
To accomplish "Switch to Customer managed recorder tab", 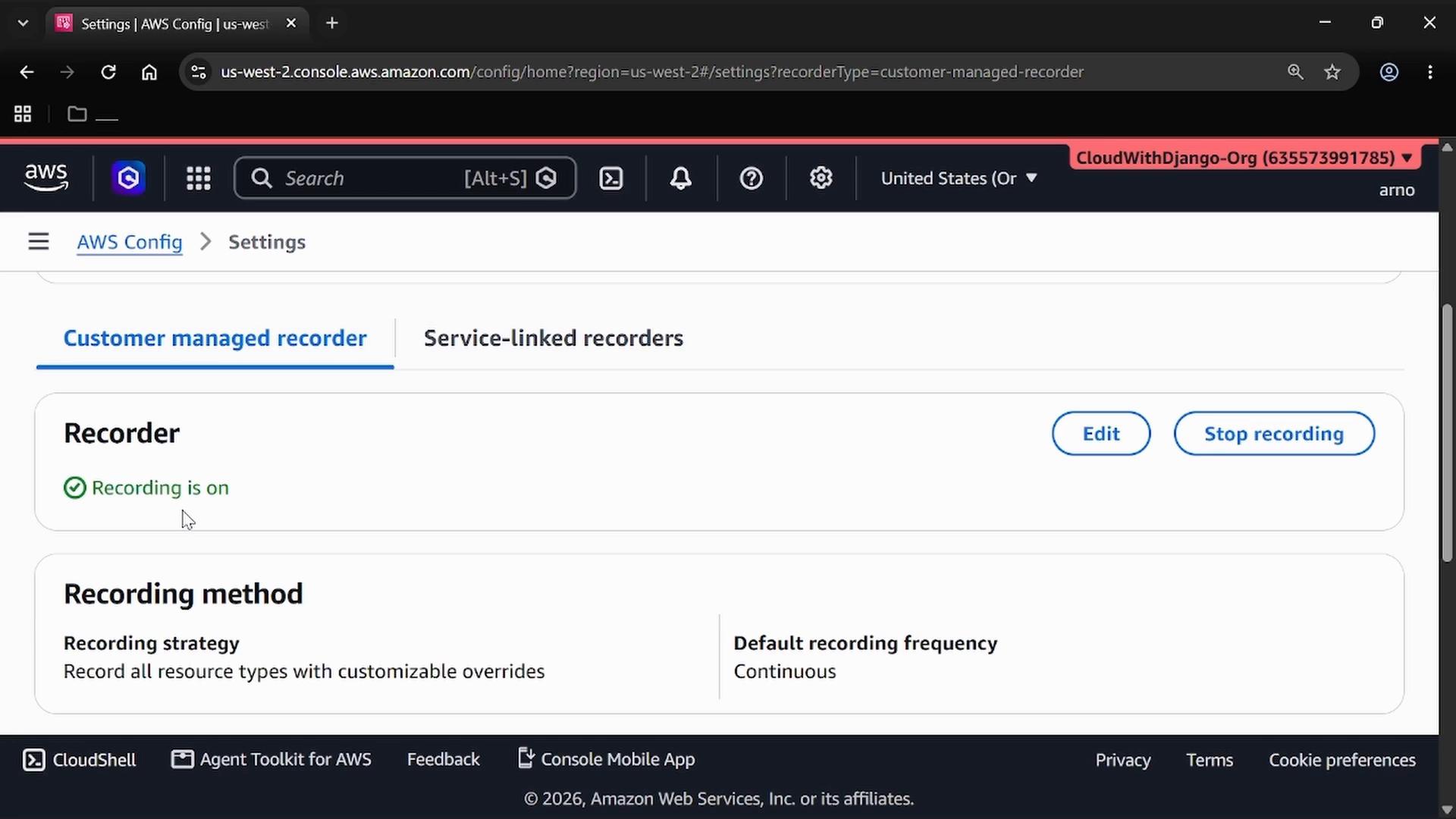I will point(215,338).
